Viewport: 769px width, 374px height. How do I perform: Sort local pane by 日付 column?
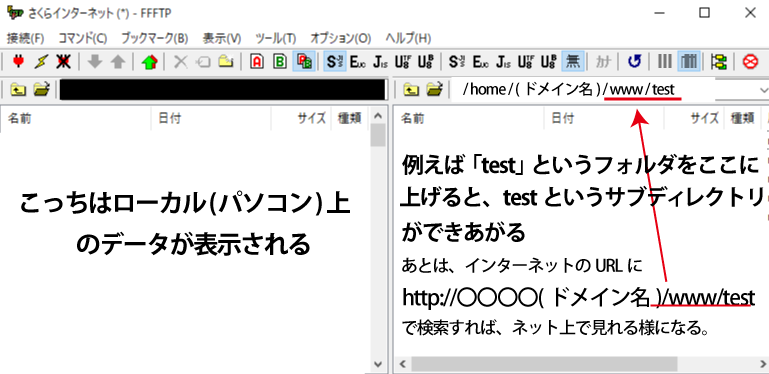[x=211, y=119]
